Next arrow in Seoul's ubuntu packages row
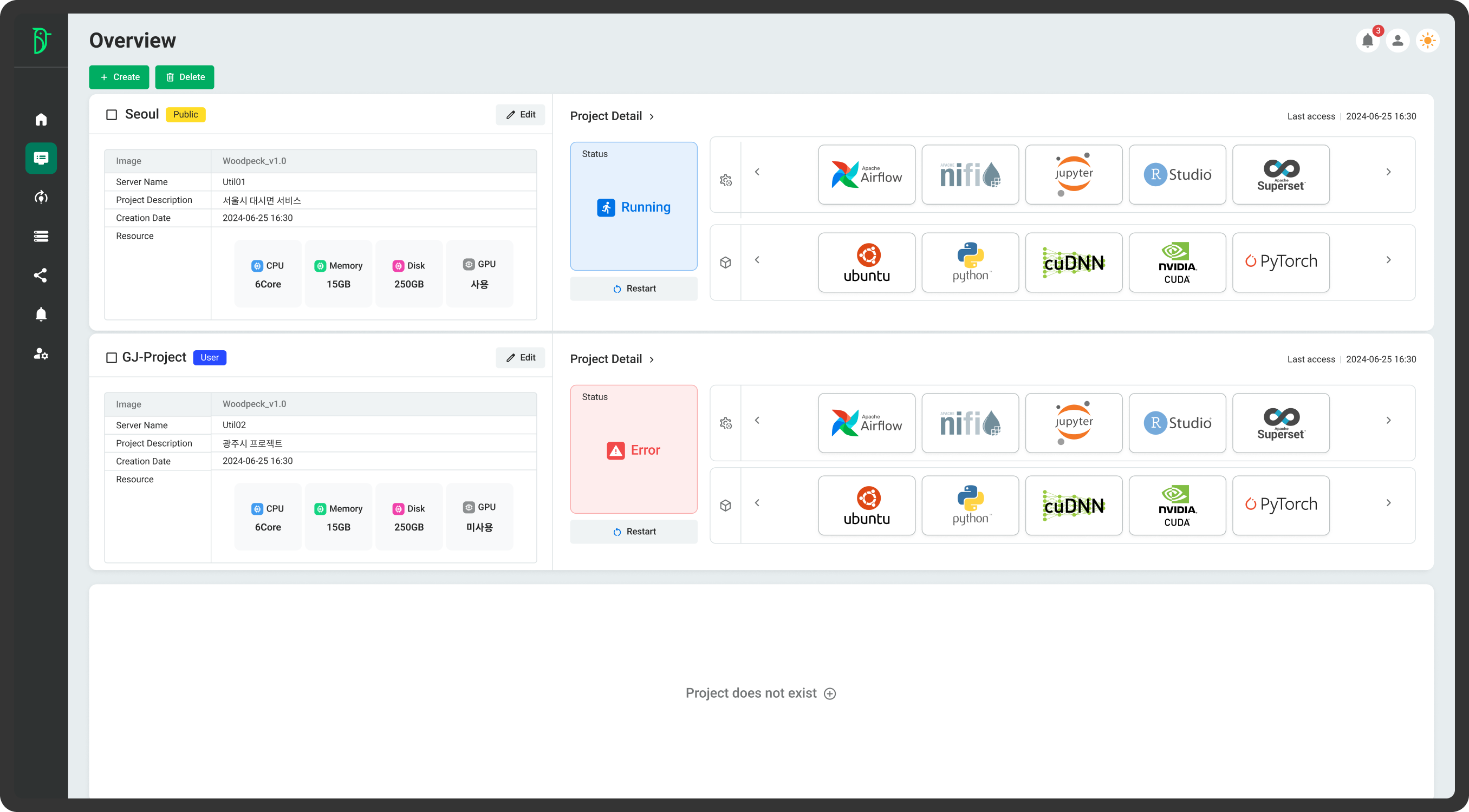The height and width of the screenshot is (812, 1469). coord(1389,260)
